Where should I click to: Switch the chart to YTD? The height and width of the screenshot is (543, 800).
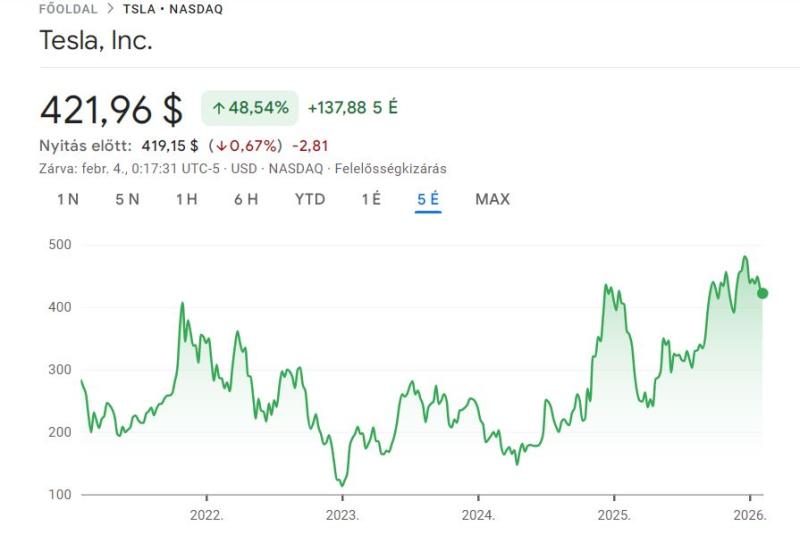pyautogui.click(x=310, y=199)
